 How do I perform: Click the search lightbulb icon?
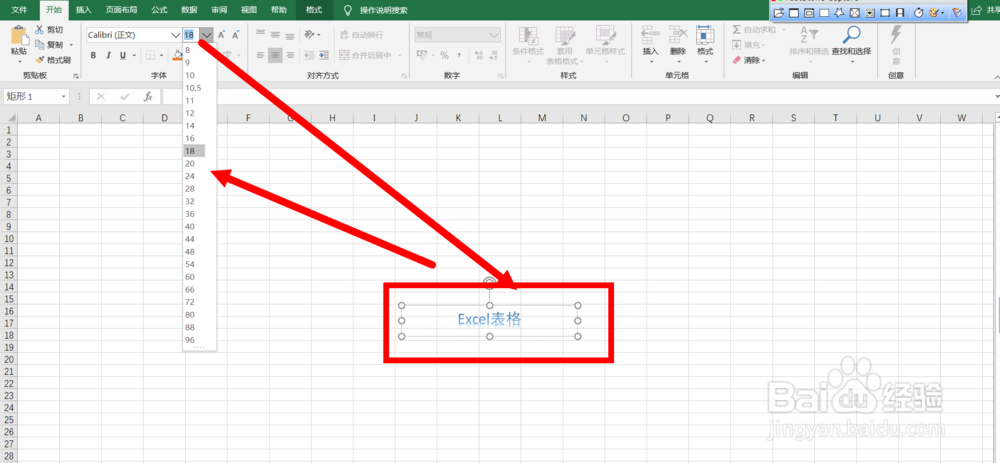pos(348,10)
